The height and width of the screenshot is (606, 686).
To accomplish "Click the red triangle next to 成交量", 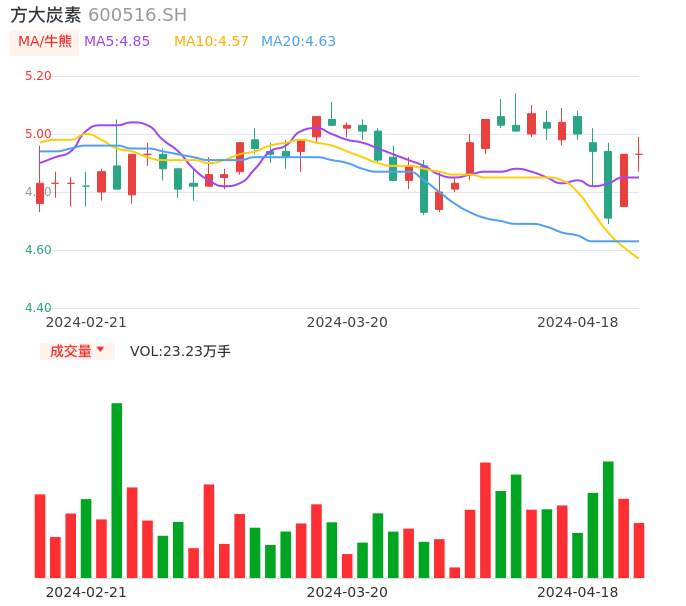I will pos(100,350).
